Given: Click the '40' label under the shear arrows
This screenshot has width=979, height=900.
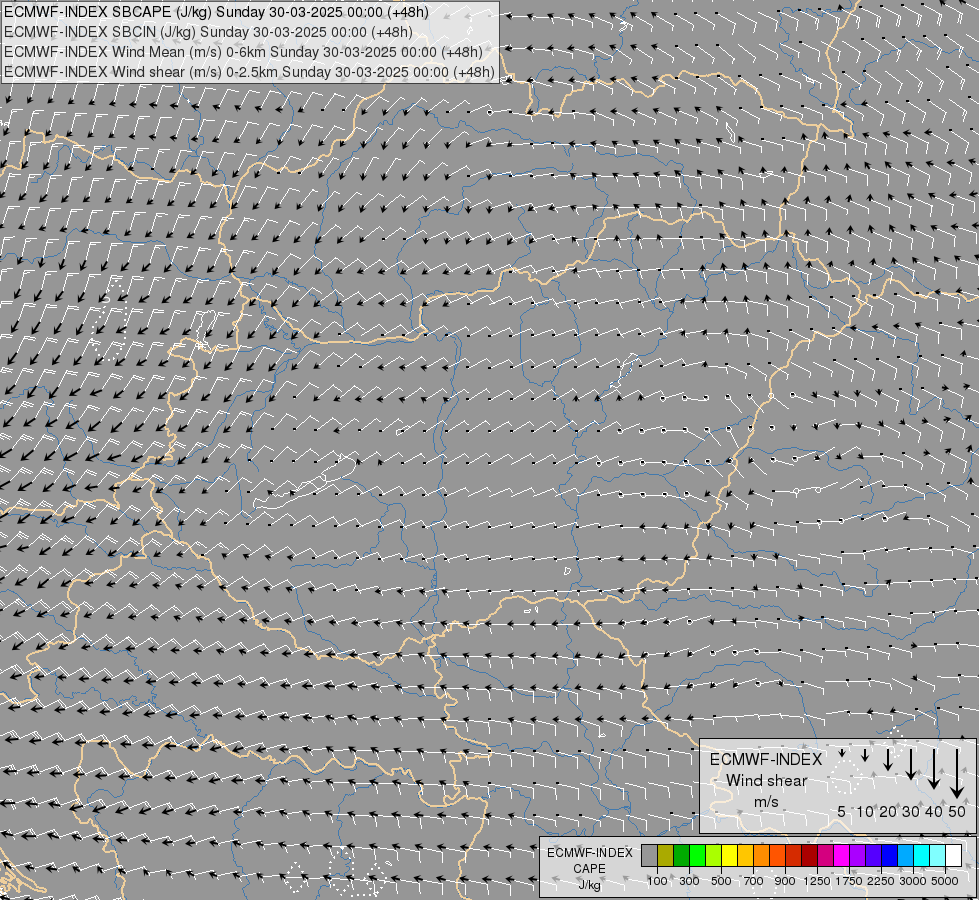Looking at the screenshot, I should point(933,811).
